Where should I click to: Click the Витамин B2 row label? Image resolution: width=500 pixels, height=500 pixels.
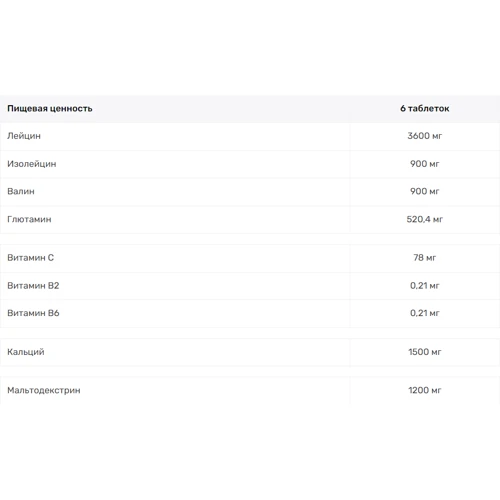click(x=33, y=286)
